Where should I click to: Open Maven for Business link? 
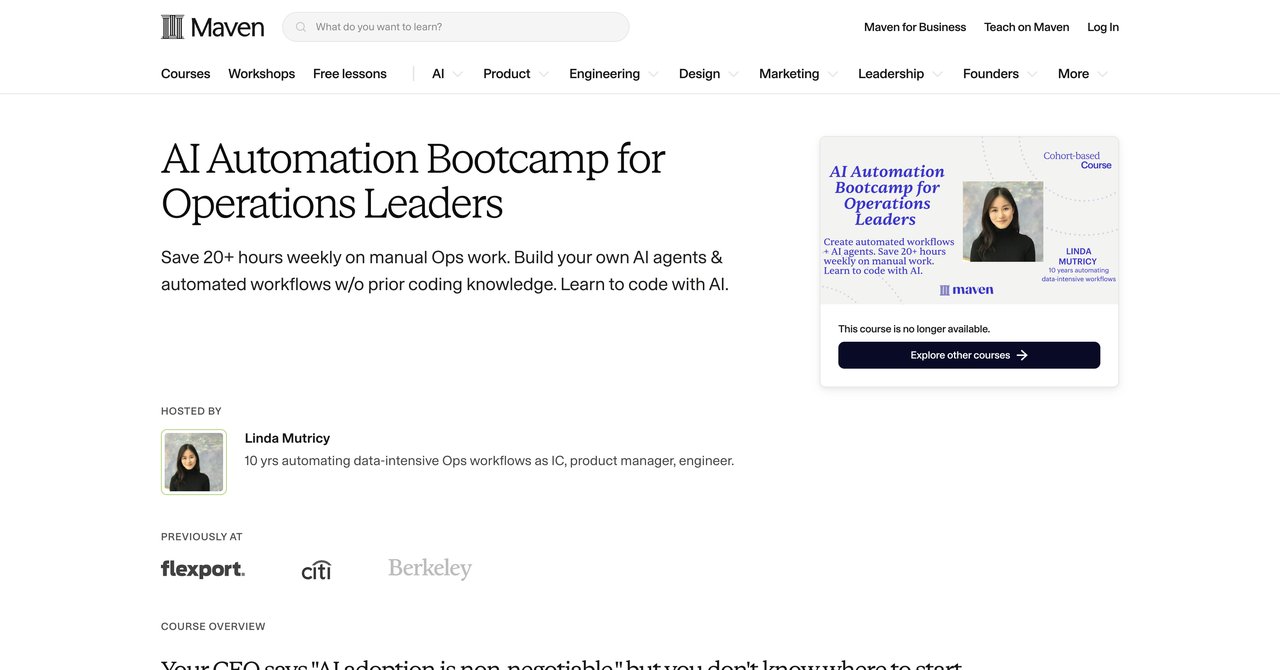point(915,27)
